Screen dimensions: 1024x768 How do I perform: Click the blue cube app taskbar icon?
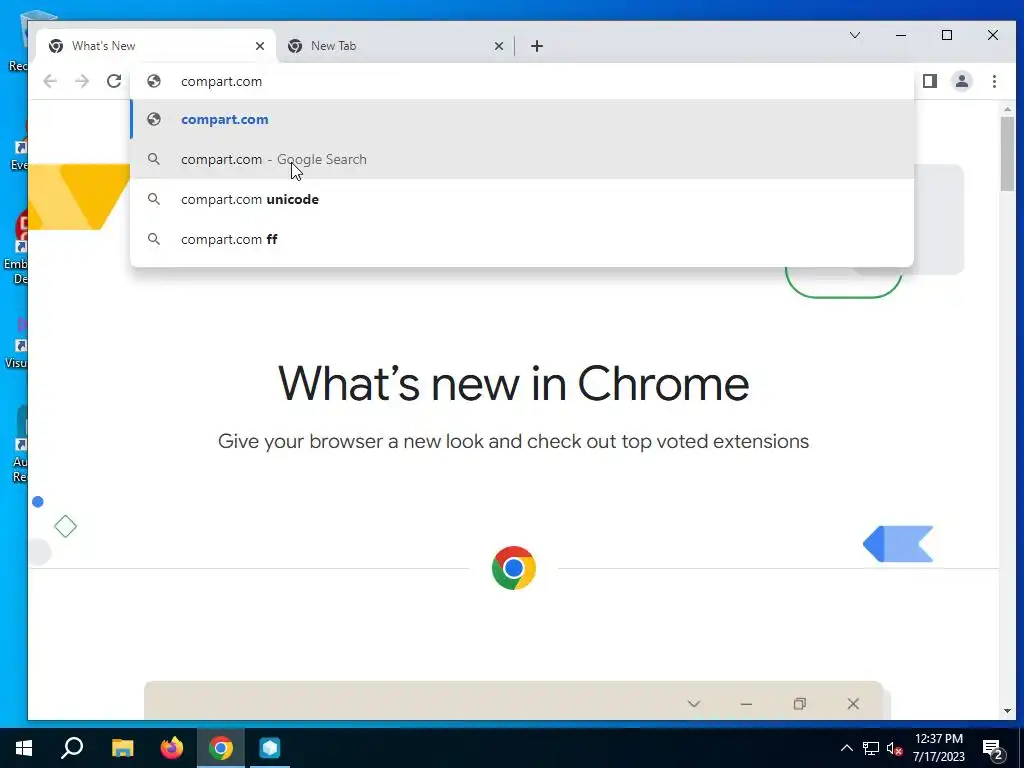(270, 748)
